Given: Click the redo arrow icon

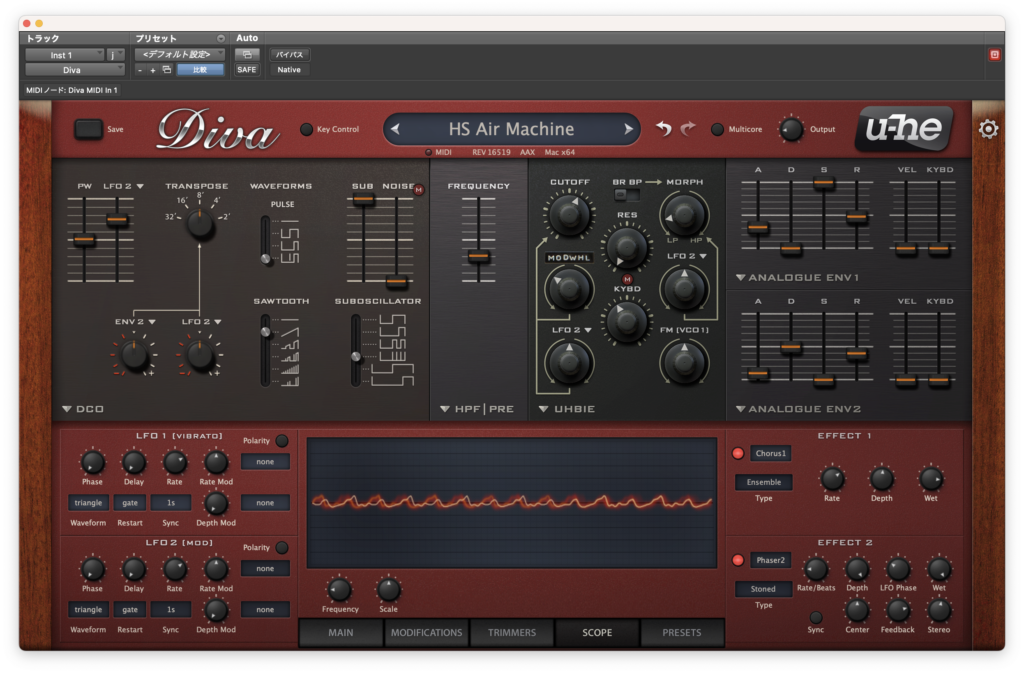Looking at the screenshot, I should pyautogui.click(x=688, y=129).
